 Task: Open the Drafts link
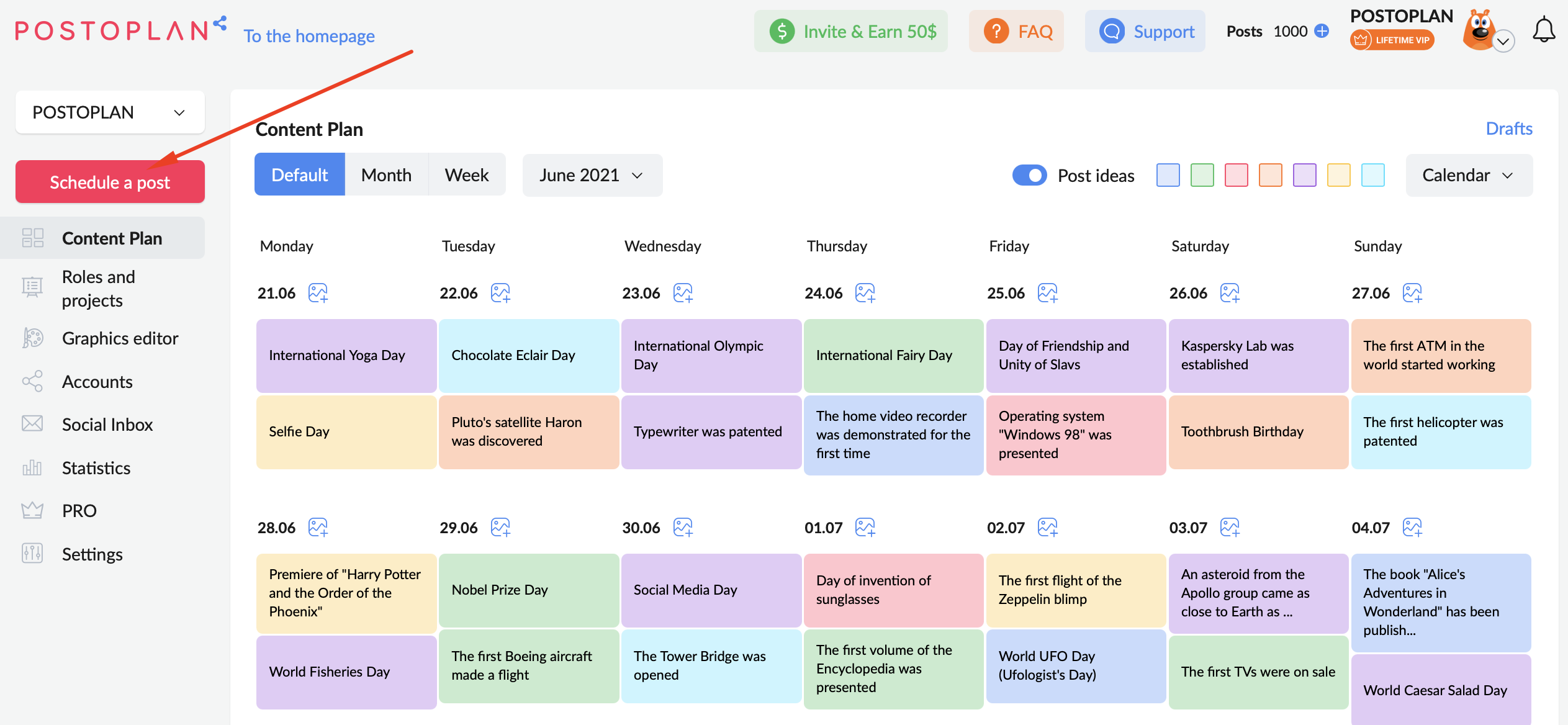point(1508,128)
